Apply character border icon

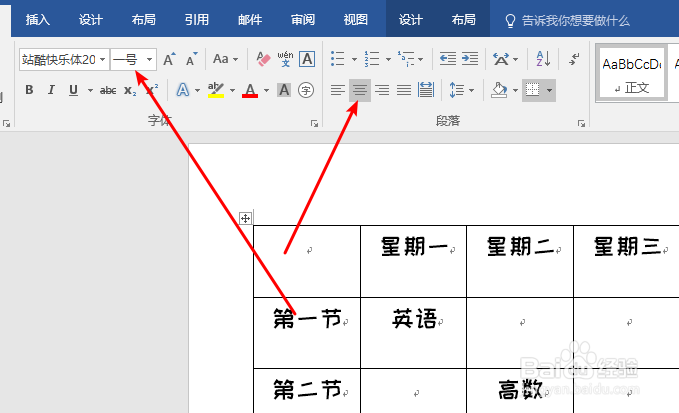[307, 59]
